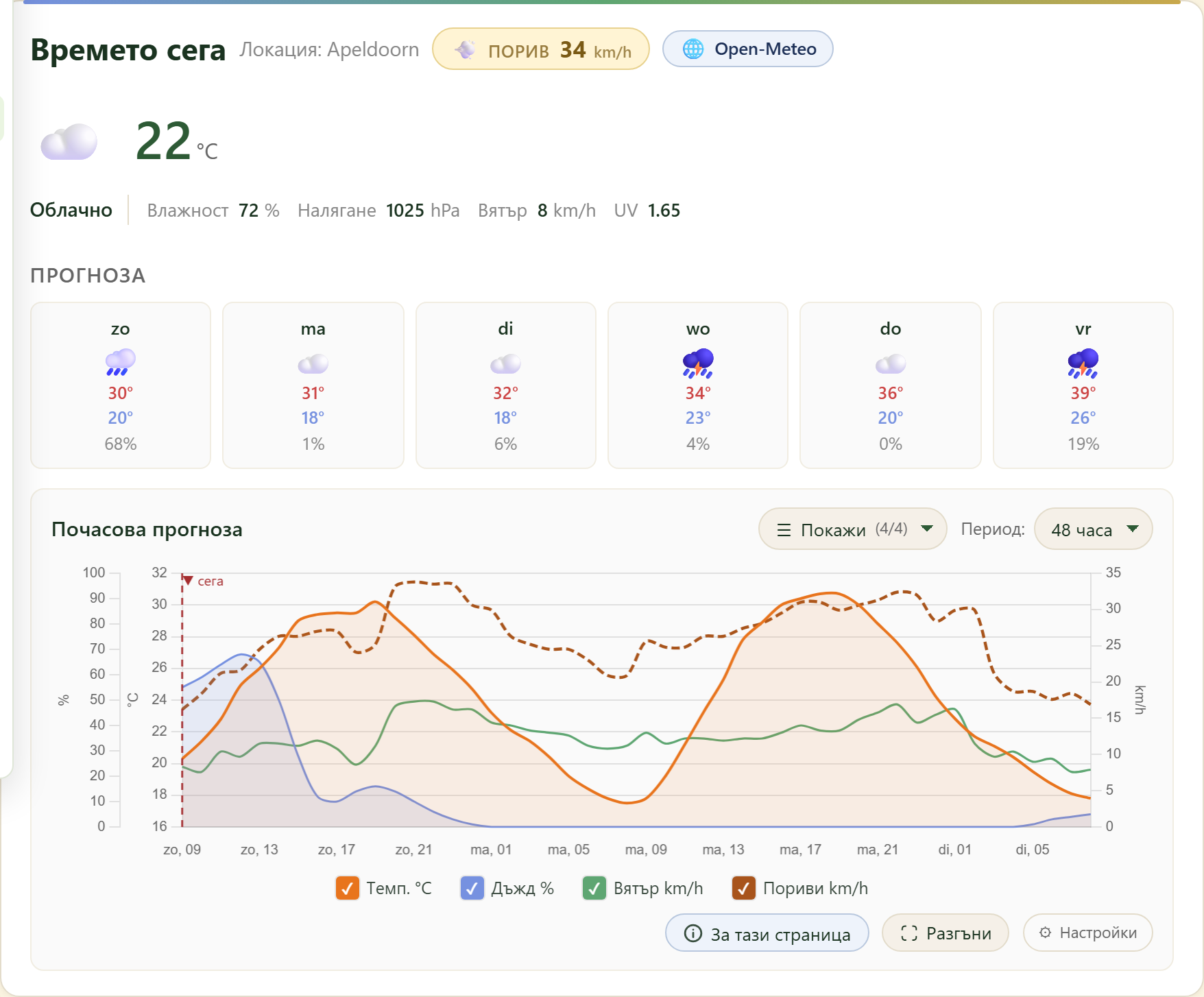Select the do forecast day card
Viewport: 1204px width, 997px height.
pos(891,385)
